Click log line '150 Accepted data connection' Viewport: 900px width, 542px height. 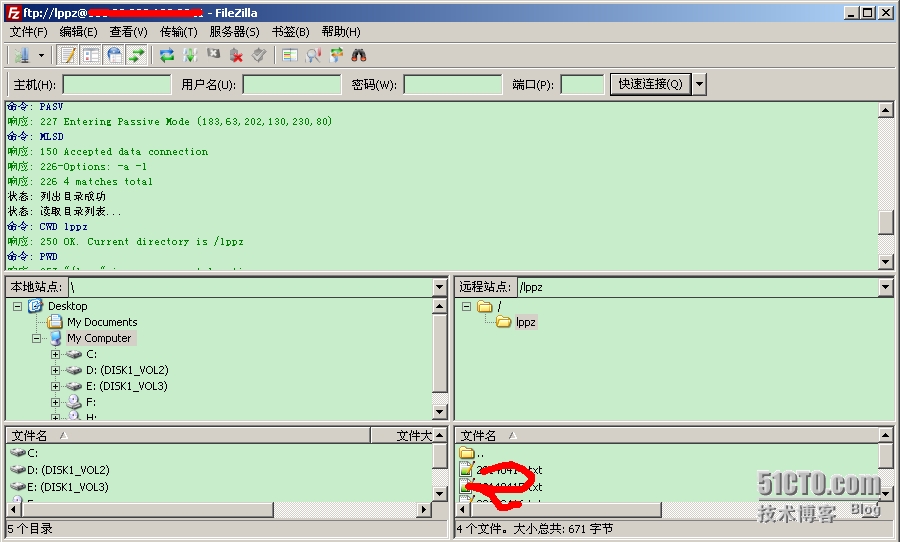(124, 152)
